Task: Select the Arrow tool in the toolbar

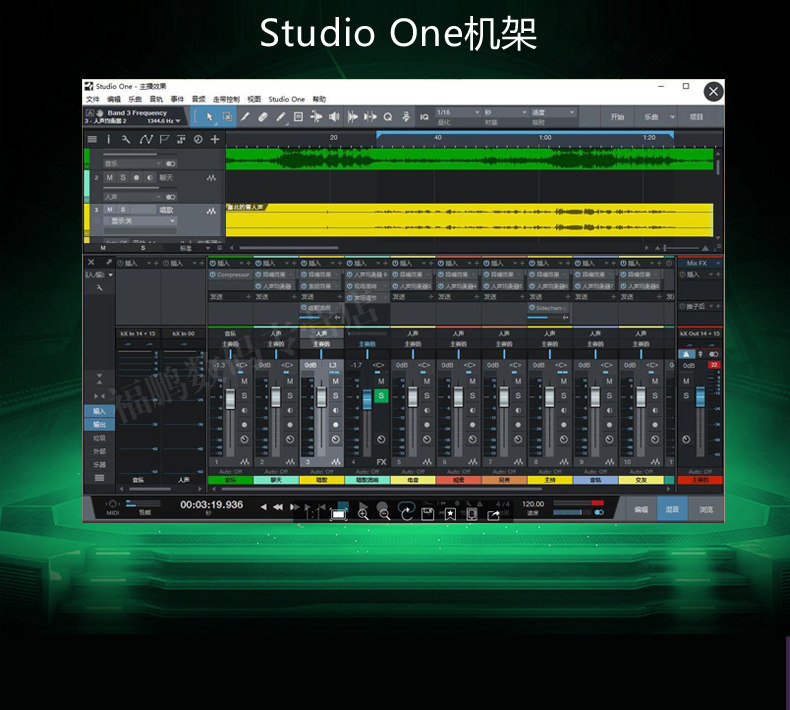Action: pos(210,117)
